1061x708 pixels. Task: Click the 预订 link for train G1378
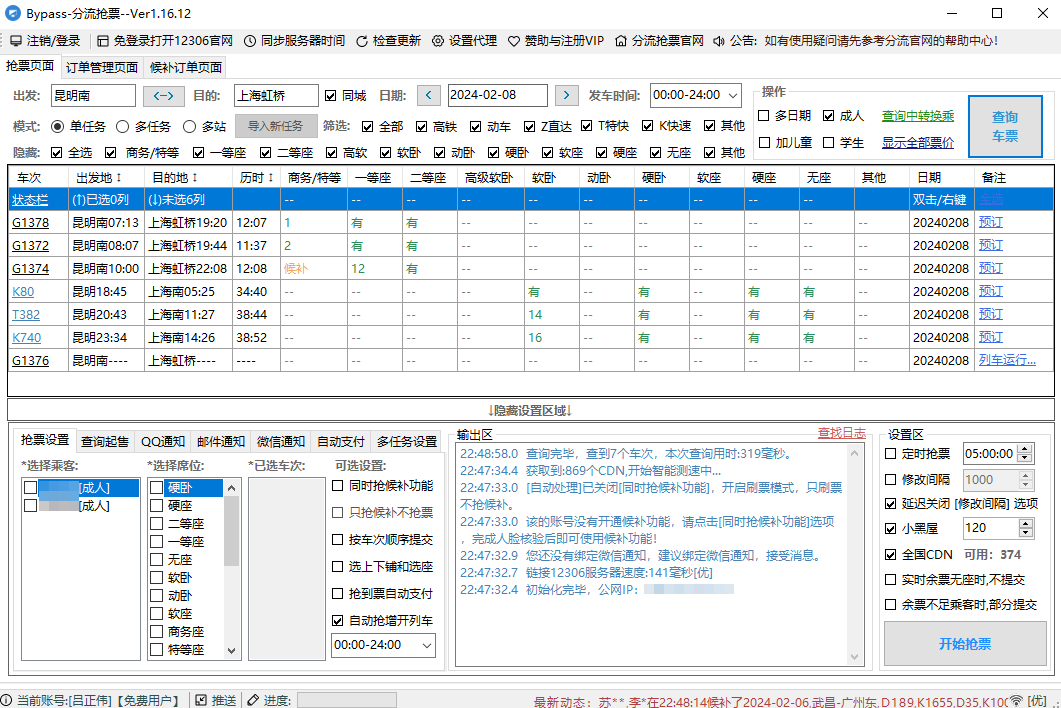click(x=989, y=222)
